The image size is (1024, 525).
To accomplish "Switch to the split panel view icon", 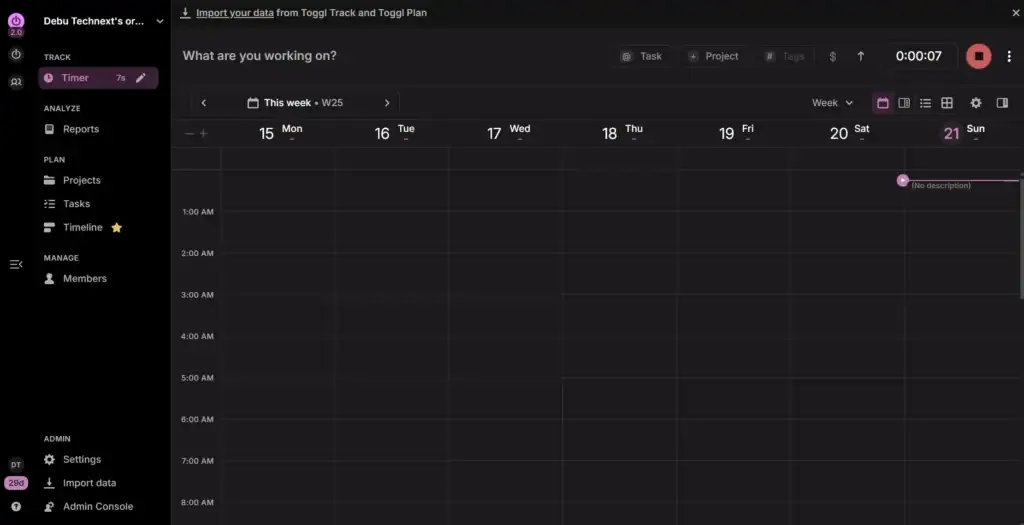I will 904,103.
